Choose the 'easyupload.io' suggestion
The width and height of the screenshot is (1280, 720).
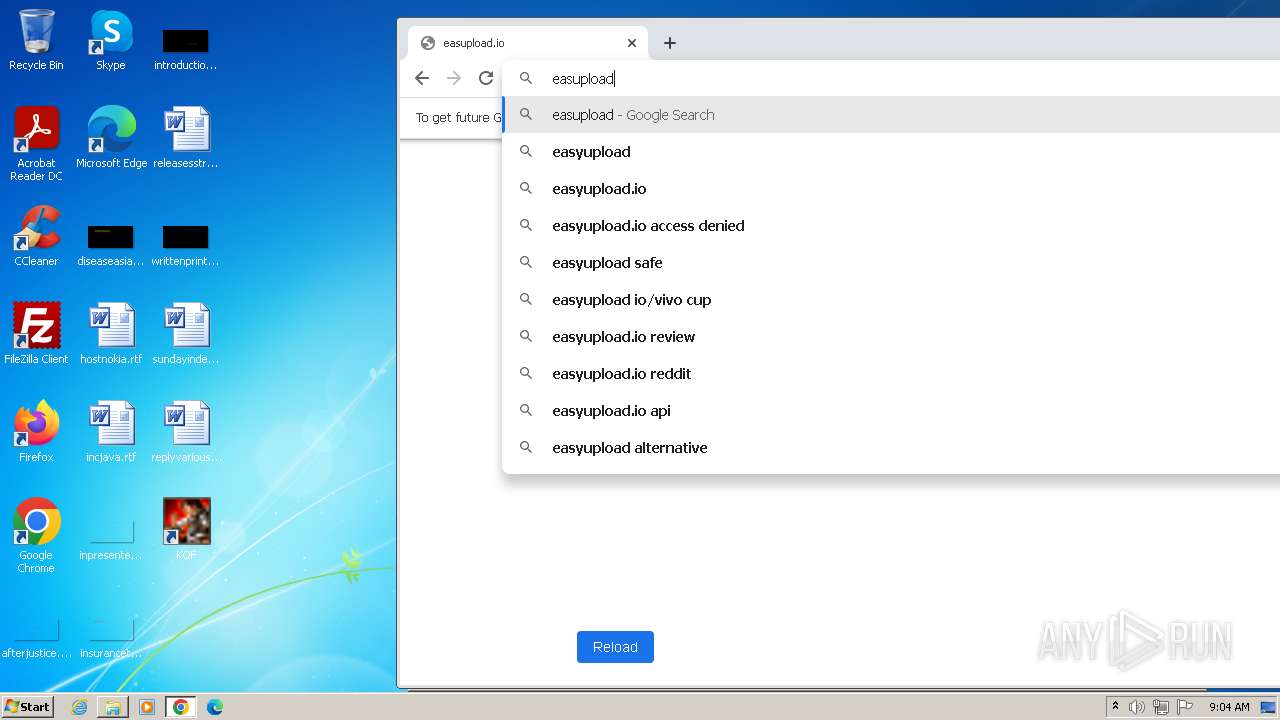(891, 189)
